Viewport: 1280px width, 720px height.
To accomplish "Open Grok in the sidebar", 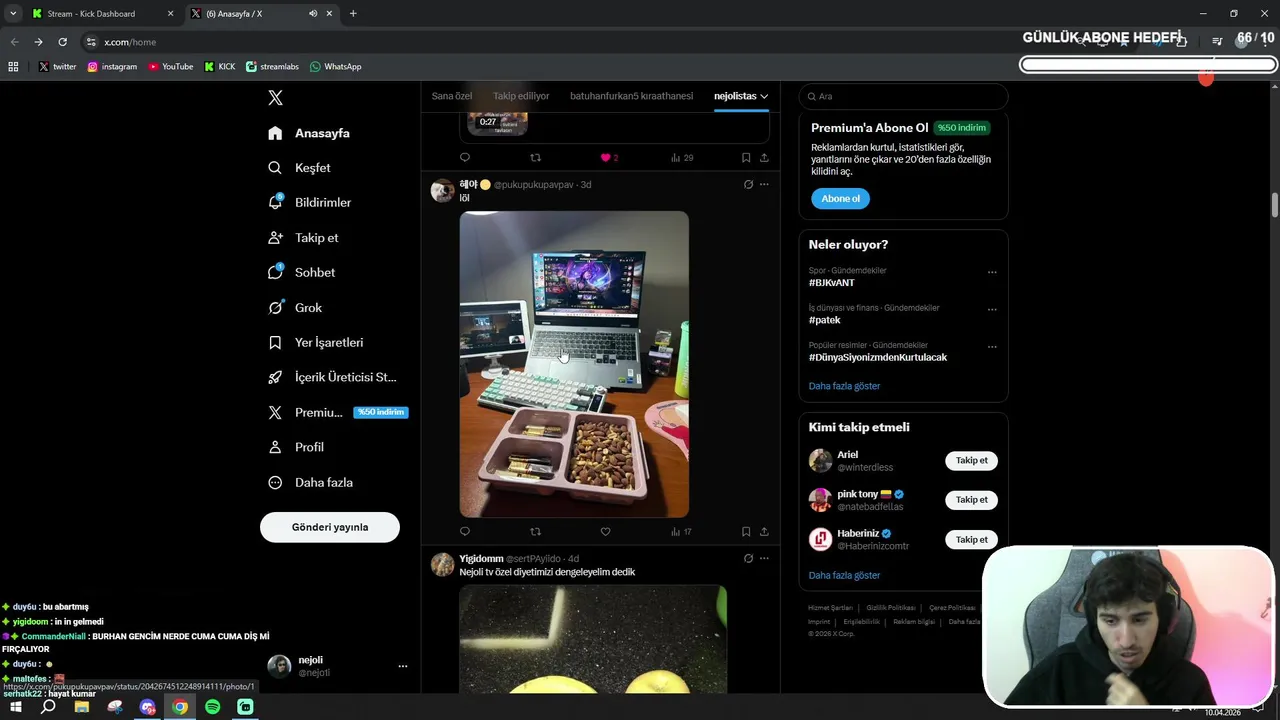I will point(295,308).
